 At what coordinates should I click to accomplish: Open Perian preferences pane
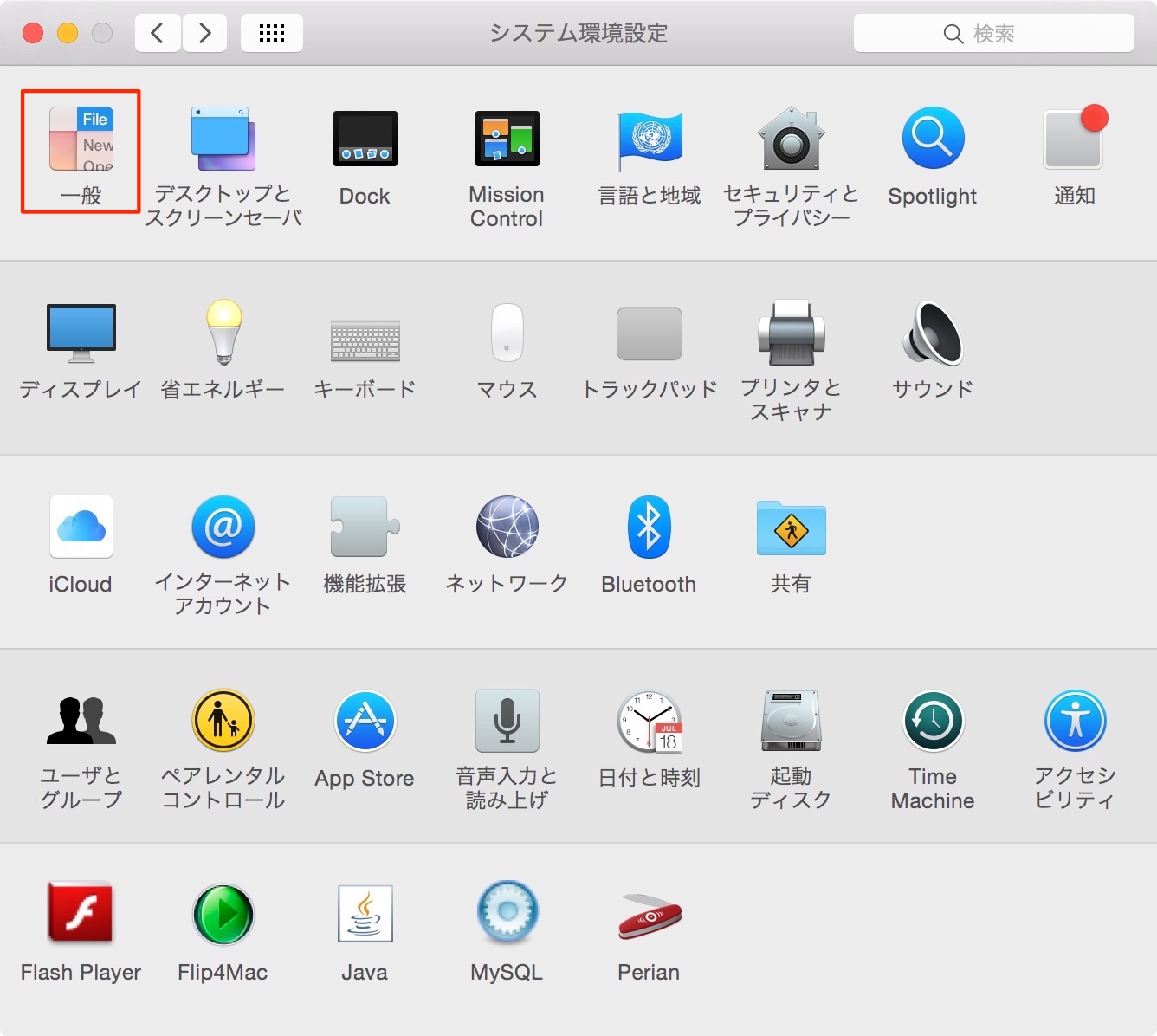pyautogui.click(x=650, y=916)
